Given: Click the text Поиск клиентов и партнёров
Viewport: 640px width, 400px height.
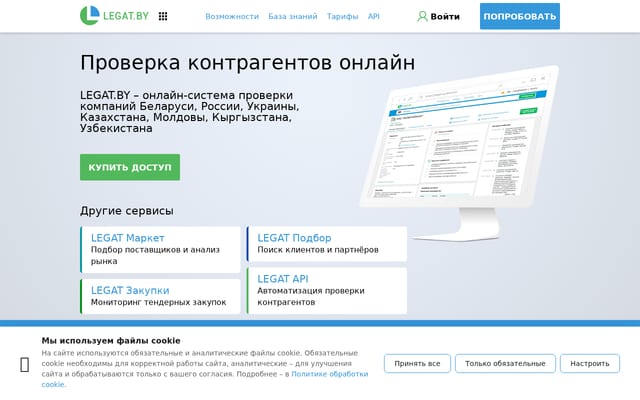Looking at the screenshot, I should click(318, 250).
